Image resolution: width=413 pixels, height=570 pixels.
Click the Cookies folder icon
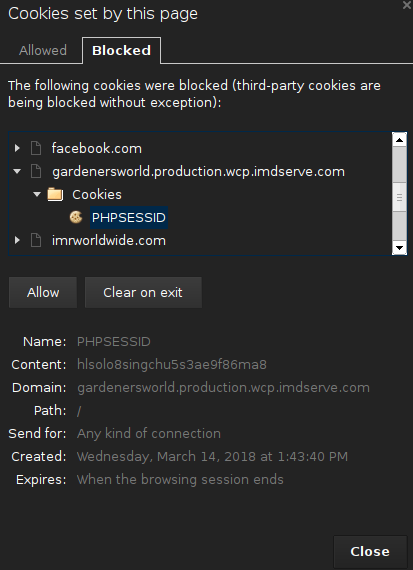[x=55, y=194]
